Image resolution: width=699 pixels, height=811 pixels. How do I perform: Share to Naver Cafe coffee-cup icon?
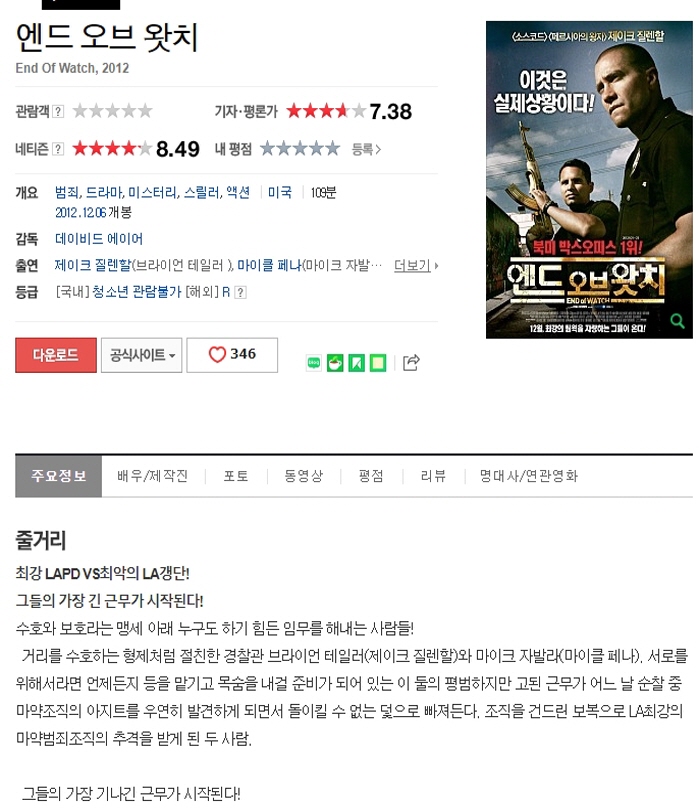[x=335, y=363]
